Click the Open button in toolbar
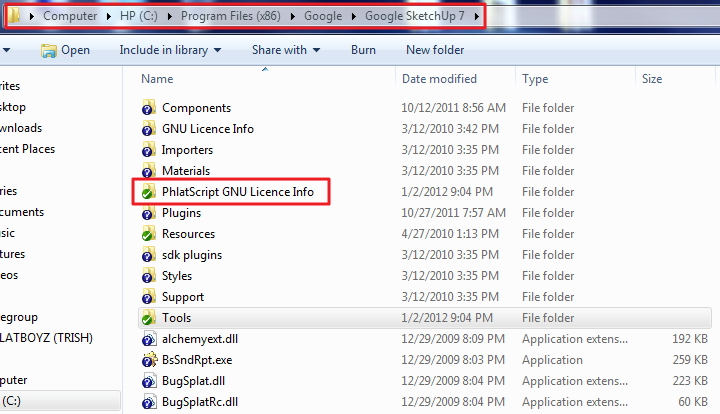This screenshot has width=720, height=414. 66,50
